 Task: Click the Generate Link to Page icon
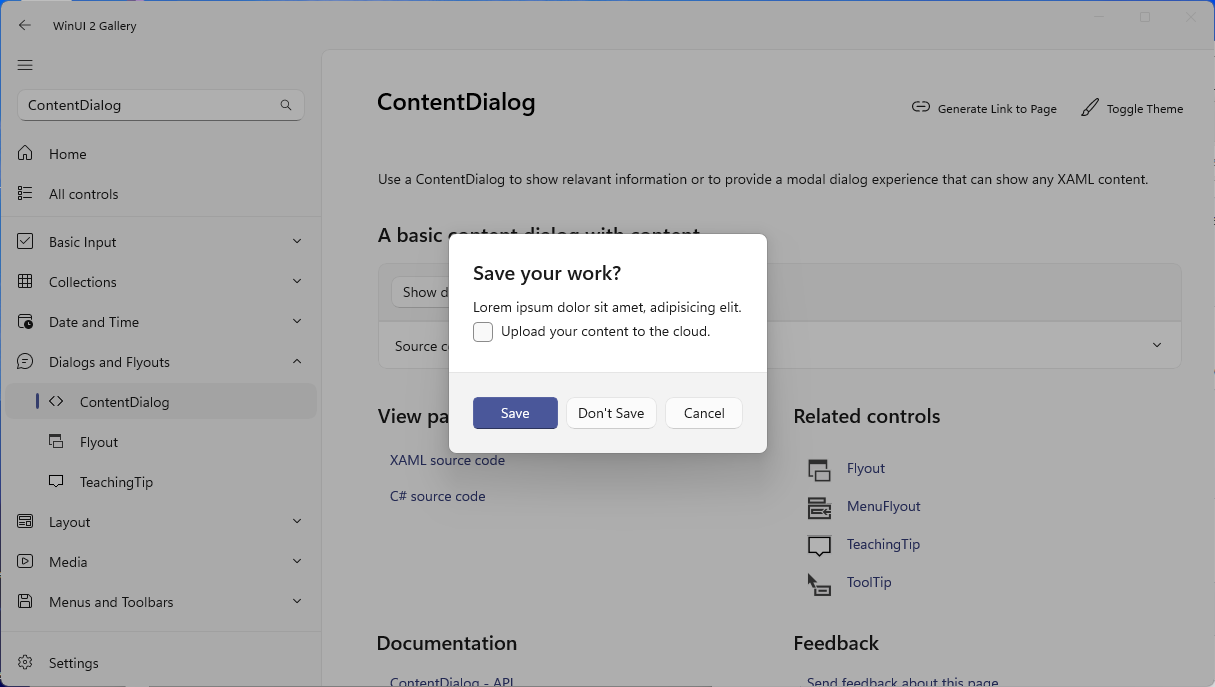(920, 107)
